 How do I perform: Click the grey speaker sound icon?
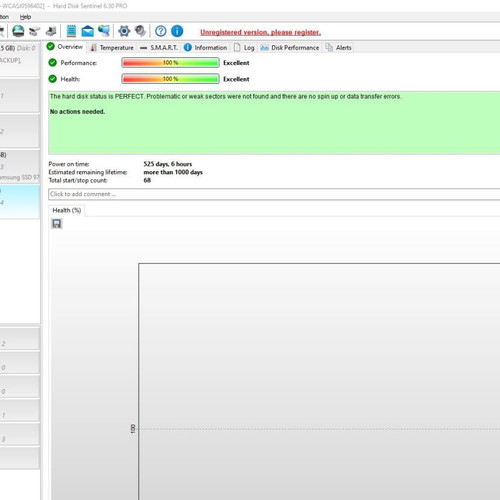(140, 31)
